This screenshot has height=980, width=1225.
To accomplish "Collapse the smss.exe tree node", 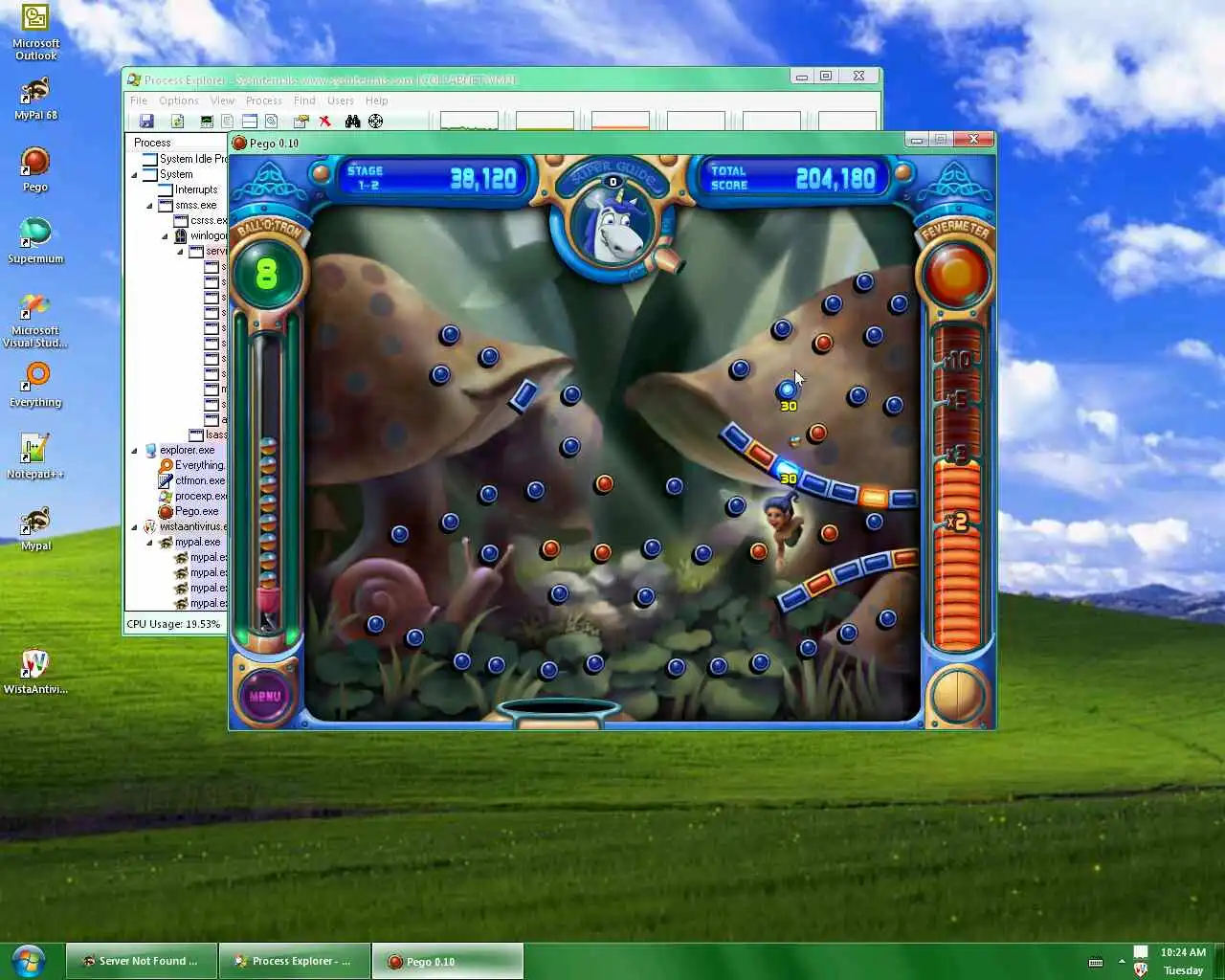I will (x=149, y=205).
